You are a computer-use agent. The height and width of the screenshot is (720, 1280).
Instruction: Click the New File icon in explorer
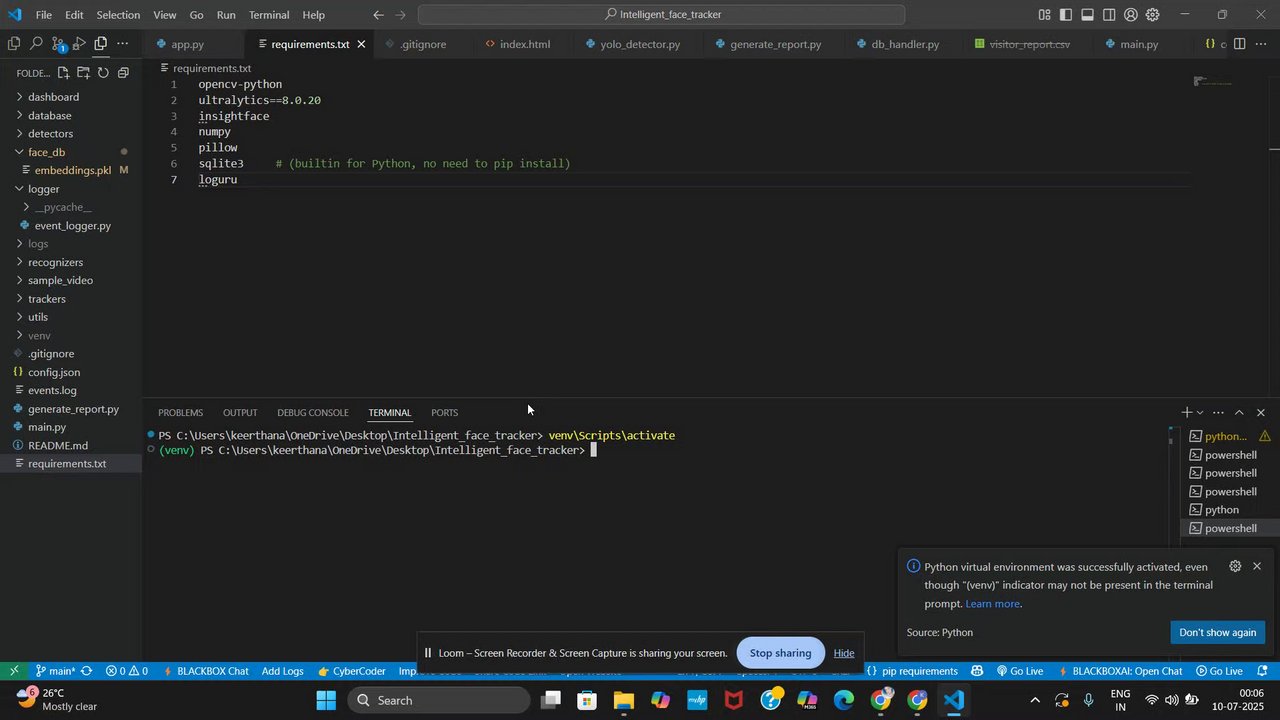pyautogui.click(x=63, y=73)
